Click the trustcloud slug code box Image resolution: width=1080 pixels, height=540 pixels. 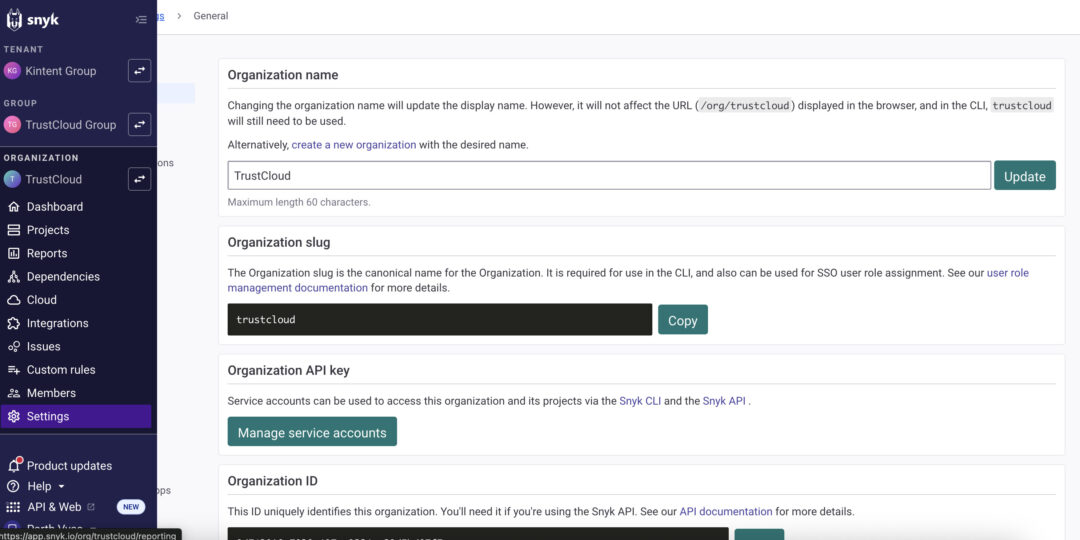pos(439,320)
